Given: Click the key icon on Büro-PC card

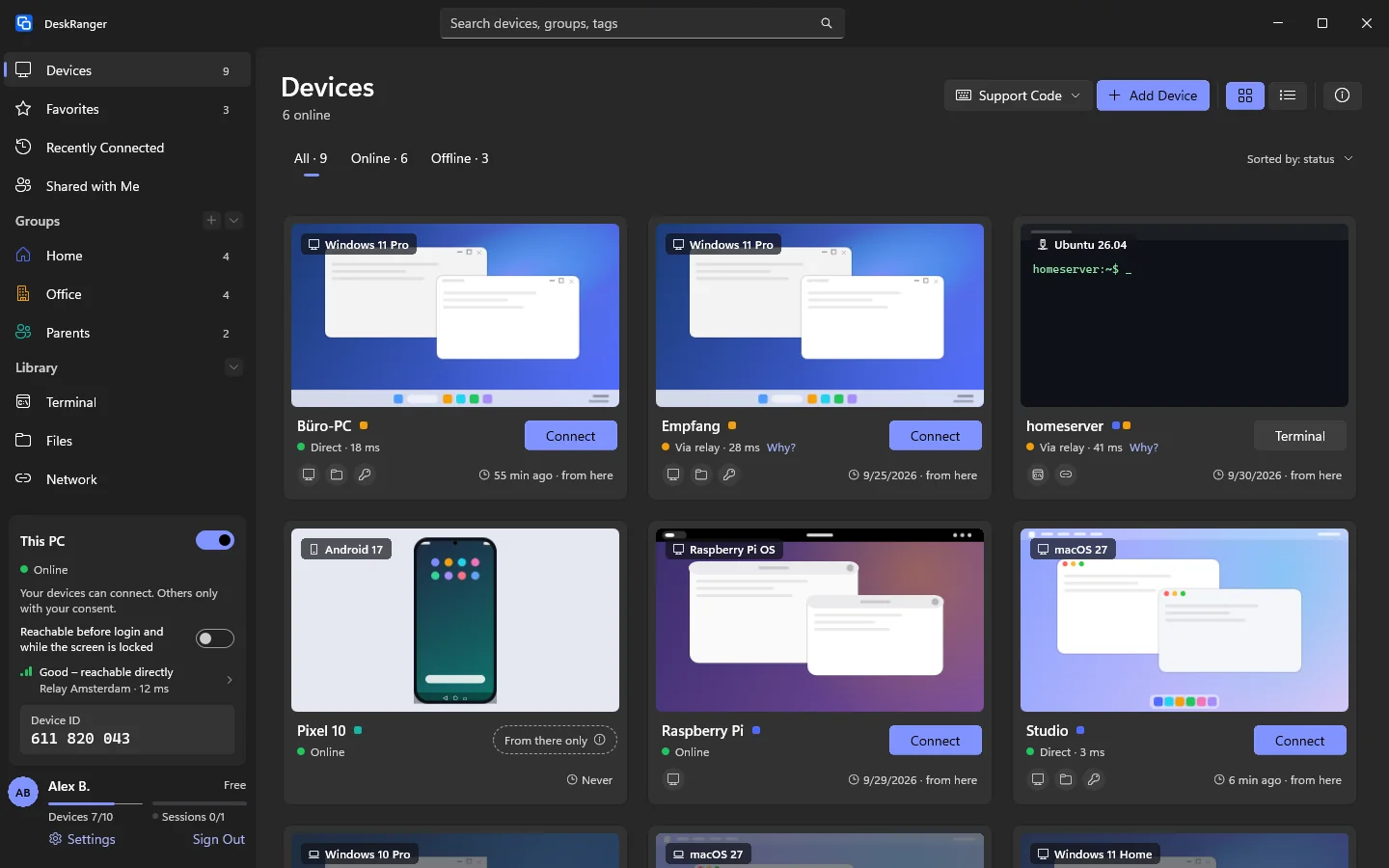Looking at the screenshot, I should tap(365, 475).
